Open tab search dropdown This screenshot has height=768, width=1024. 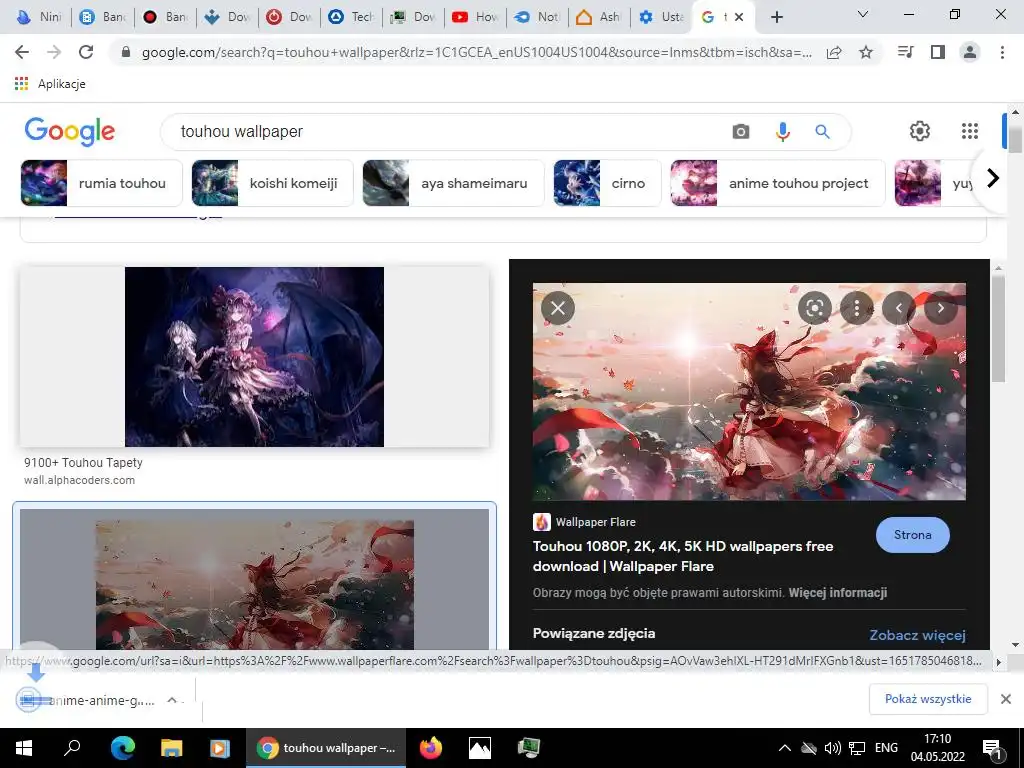tap(863, 14)
